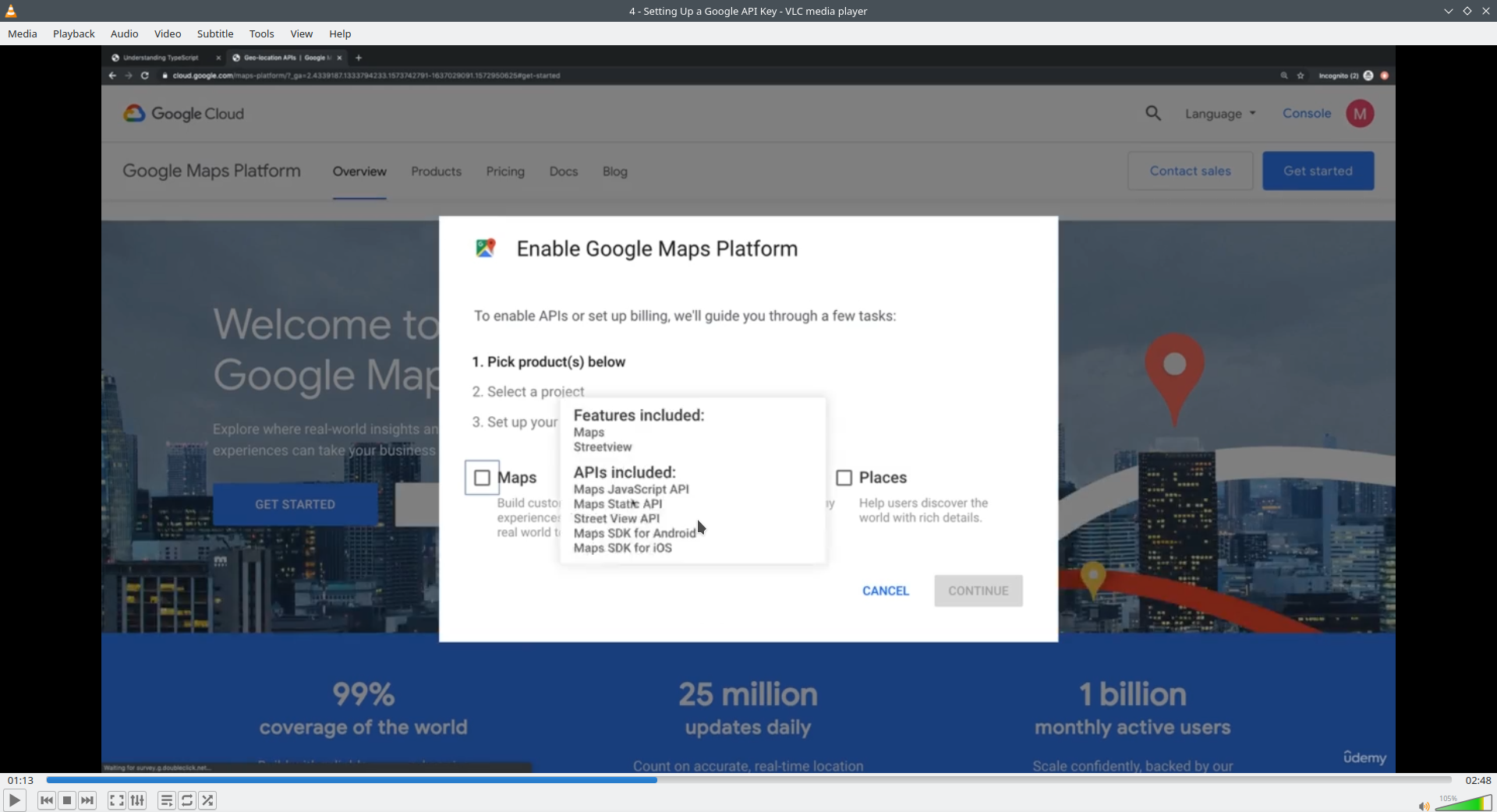Click the 'Maps JavaScript API' text
Image resolution: width=1497 pixels, height=812 pixels.
click(x=632, y=489)
